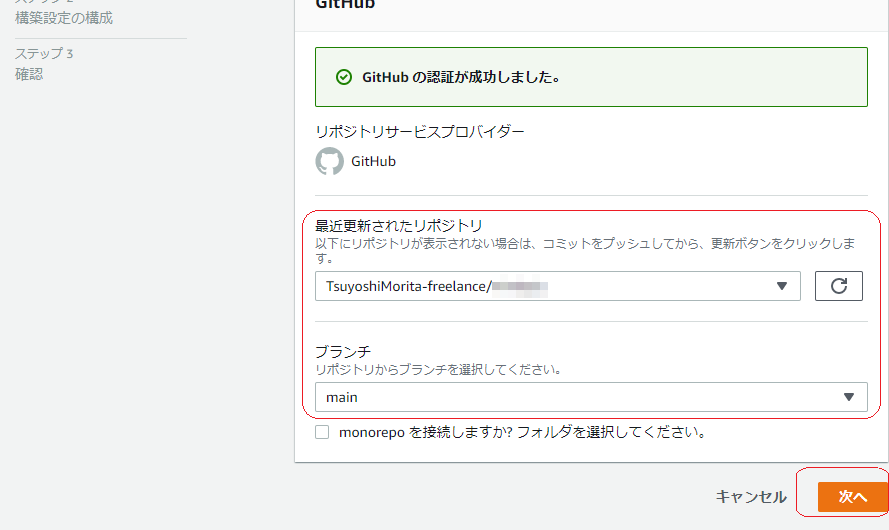Click the 'リポジトリサービスプロバイダー' label
Image resolution: width=889 pixels, height=530 pixels.
(420, 132)
